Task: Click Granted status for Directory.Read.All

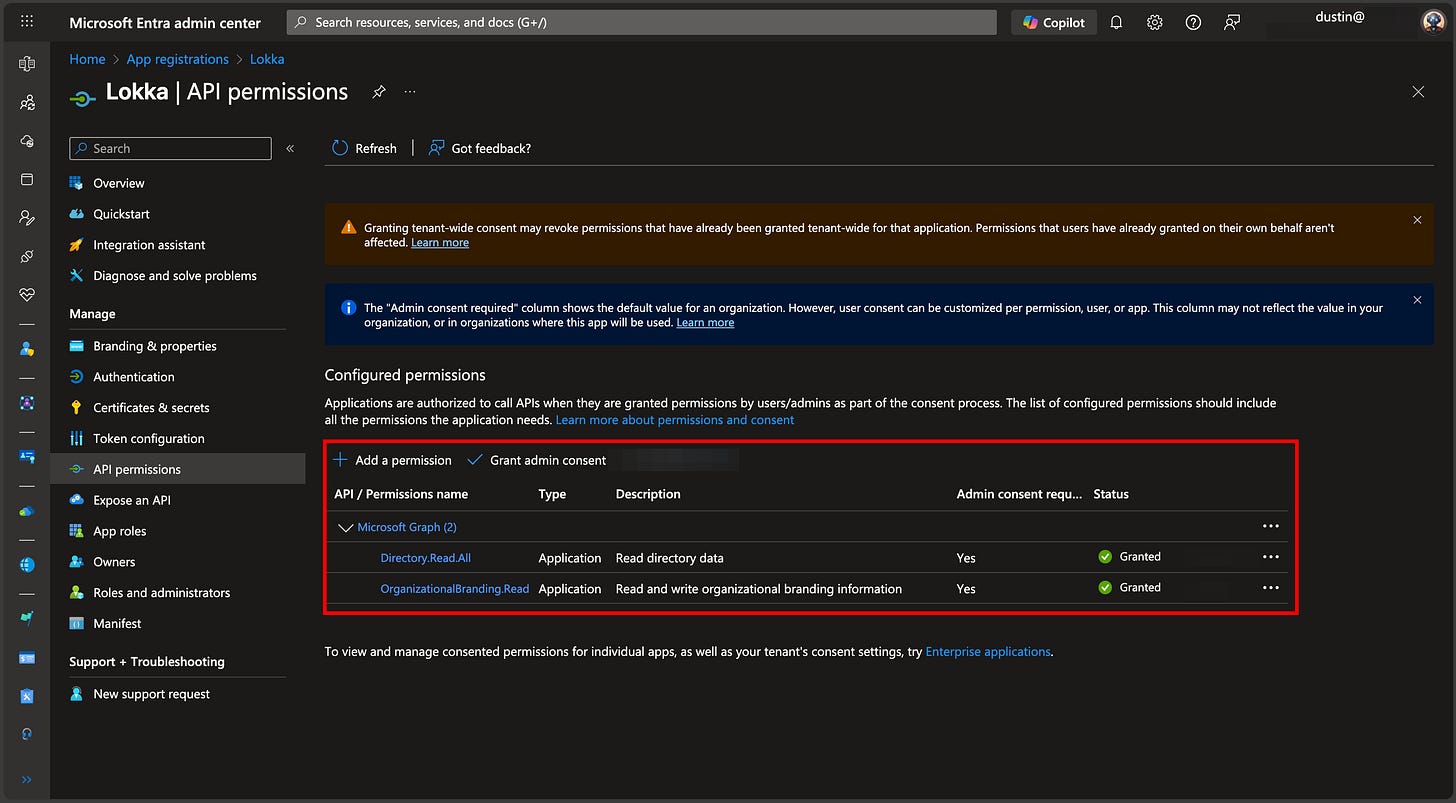Action: click(1130, 557)
